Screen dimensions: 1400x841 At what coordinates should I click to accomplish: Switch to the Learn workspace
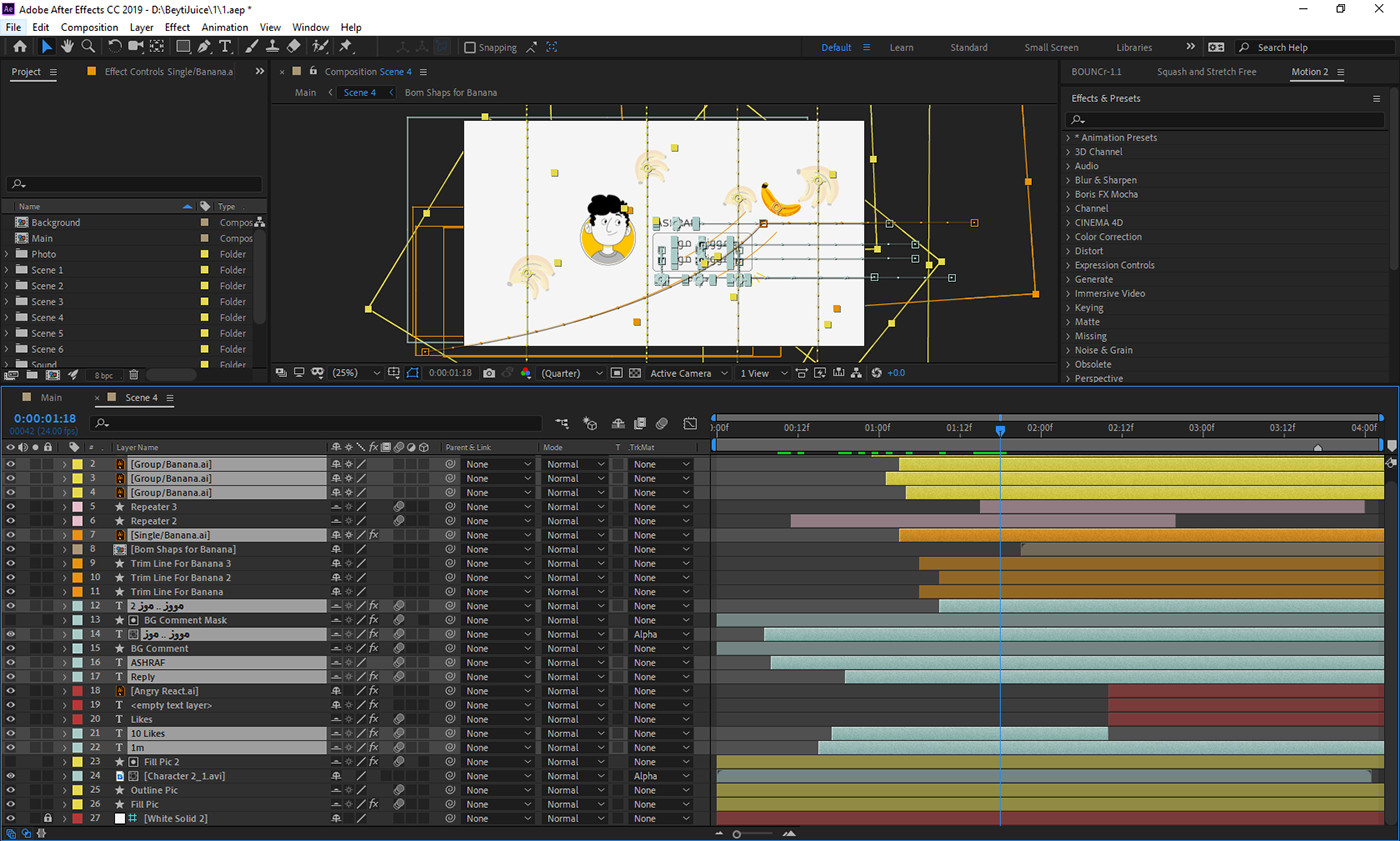coord(901,47)
